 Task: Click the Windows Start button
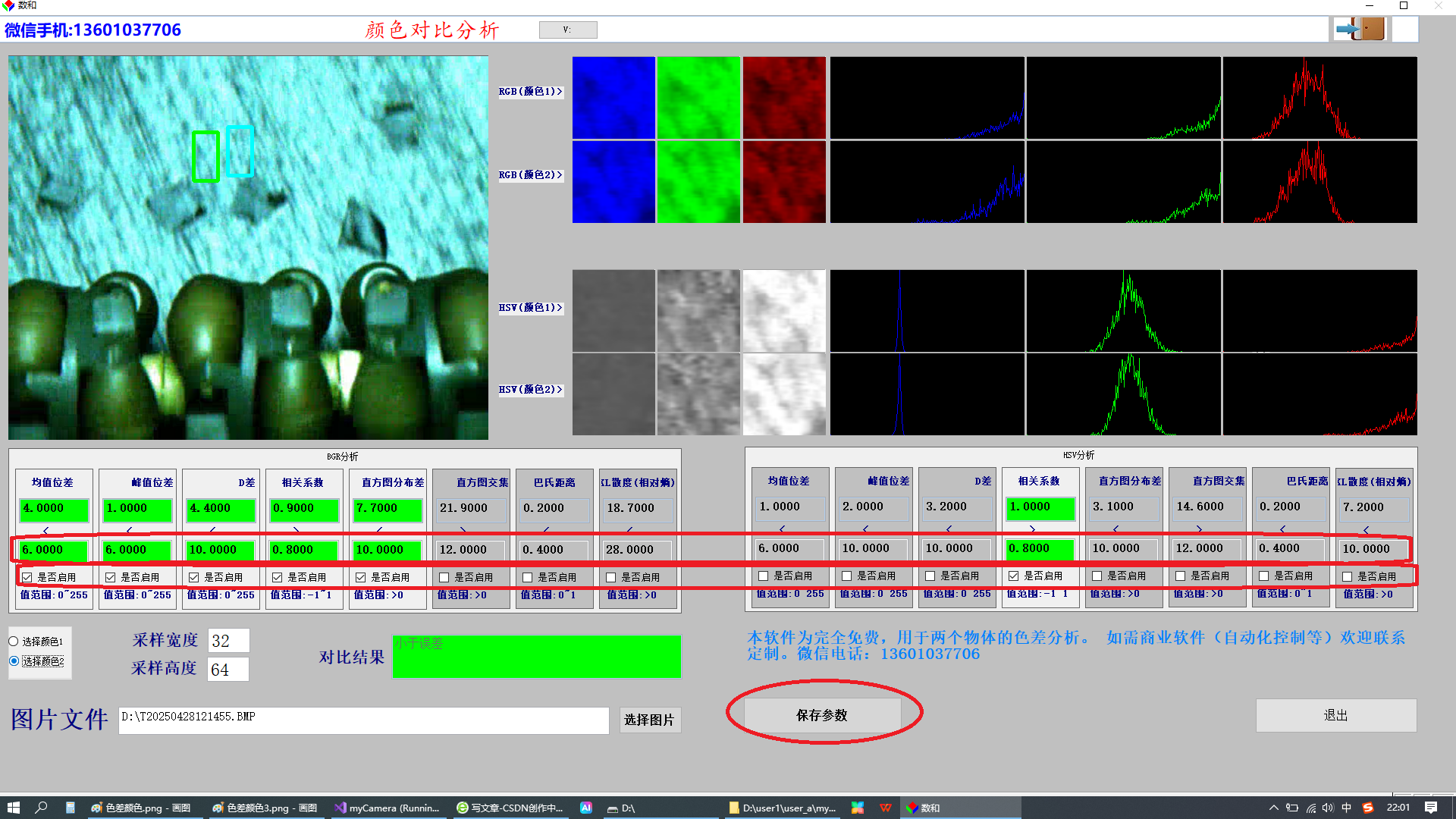point(13,808)
